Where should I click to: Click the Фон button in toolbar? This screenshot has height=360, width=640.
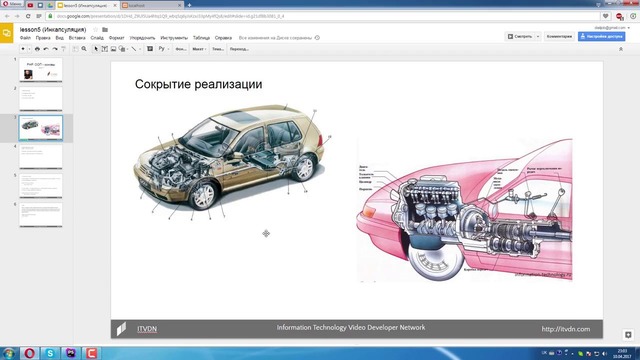(x=180, y=49)
